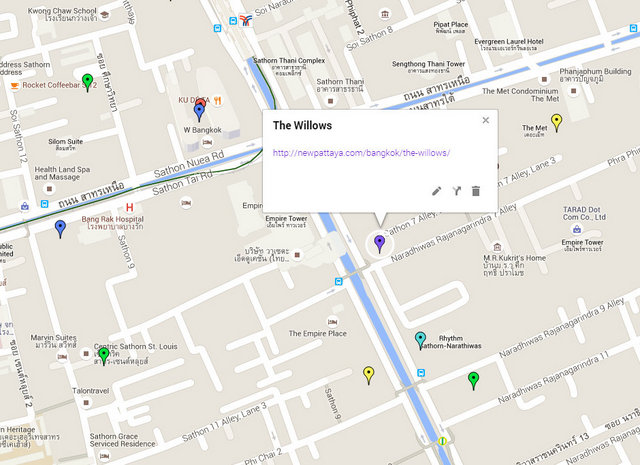Screen dimensions: 640x465
Task: Click the 'Empire Tower' label near the popup
Action: [286, 218]
